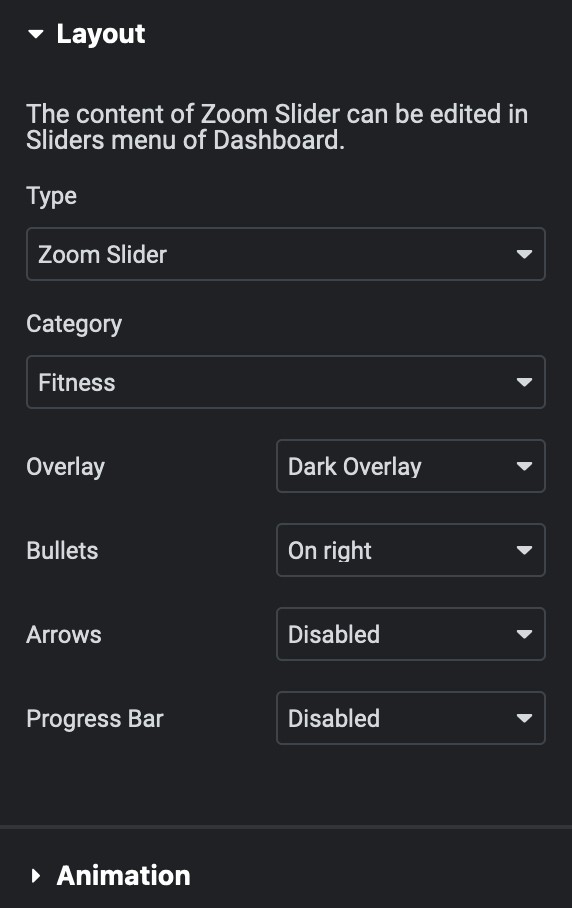
Task: Click the Progress Bar setting label
Action: click(95, 719)
